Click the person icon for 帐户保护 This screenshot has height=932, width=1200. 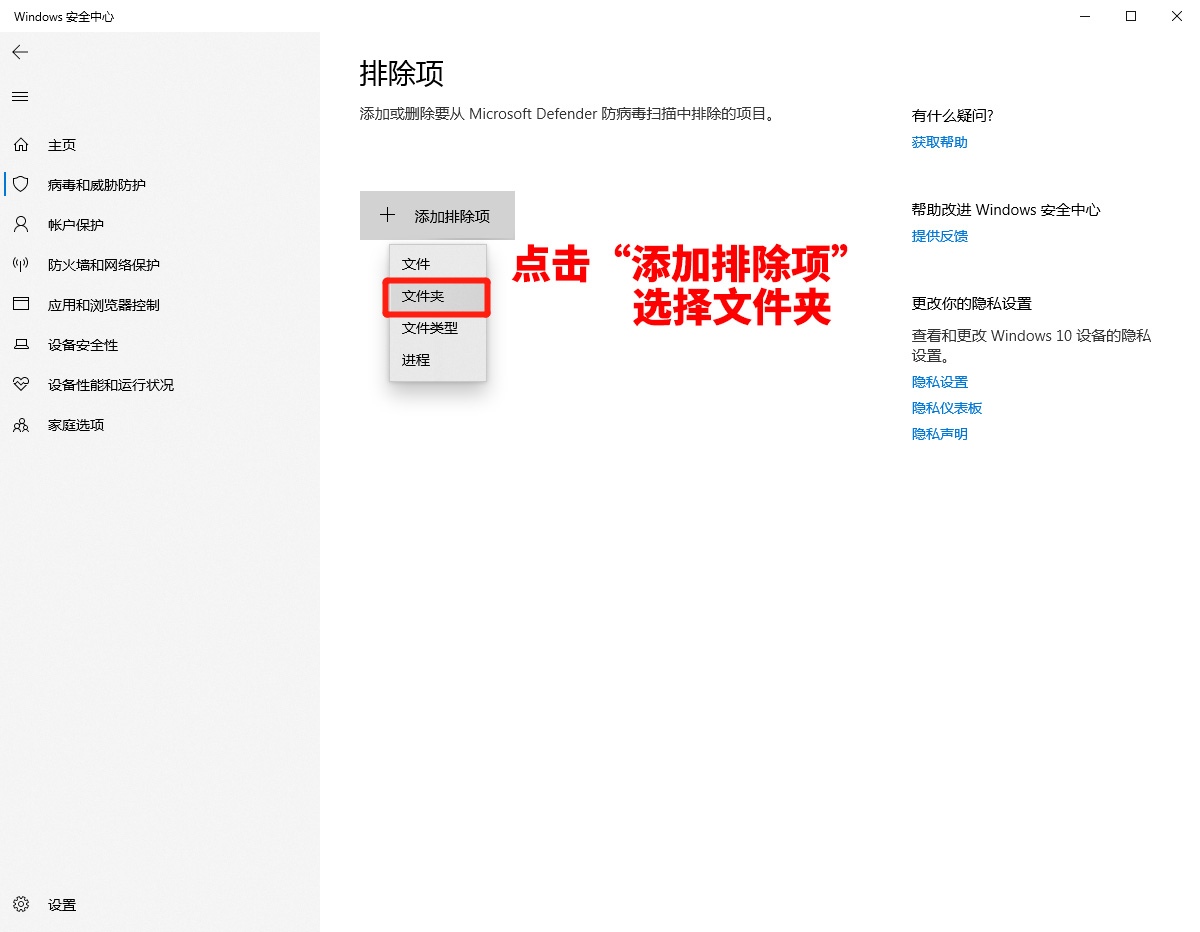coord(21,225)
